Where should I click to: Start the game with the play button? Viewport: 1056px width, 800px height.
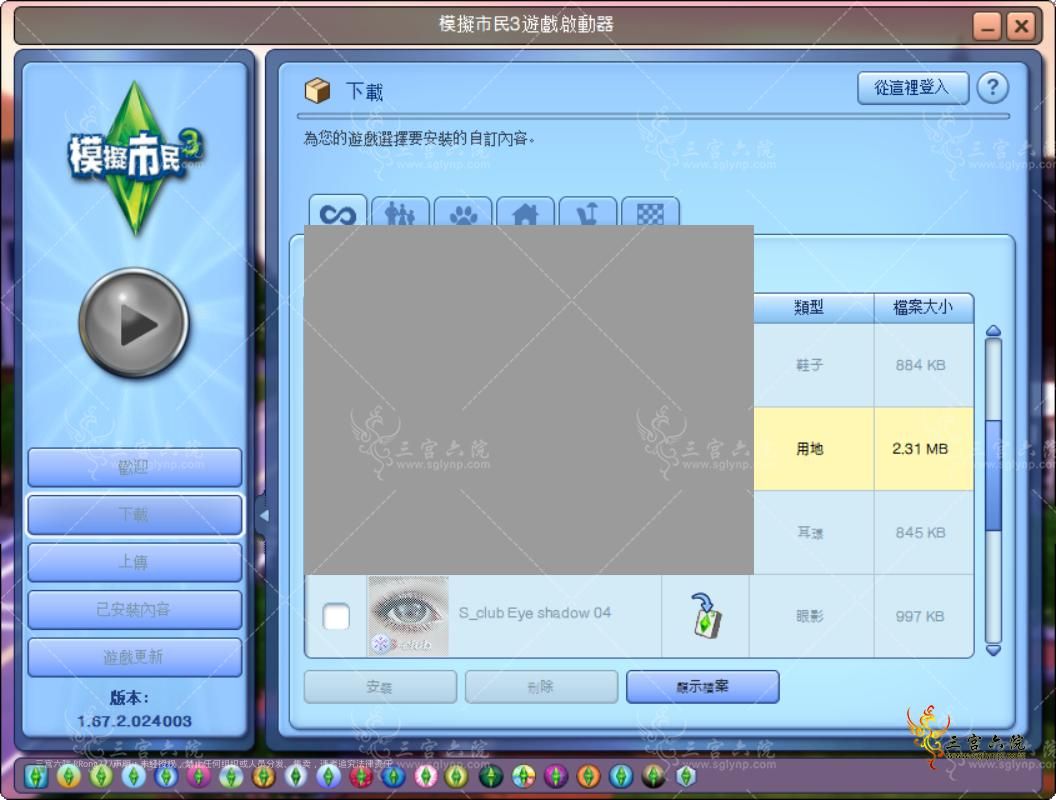pos(134,324)
